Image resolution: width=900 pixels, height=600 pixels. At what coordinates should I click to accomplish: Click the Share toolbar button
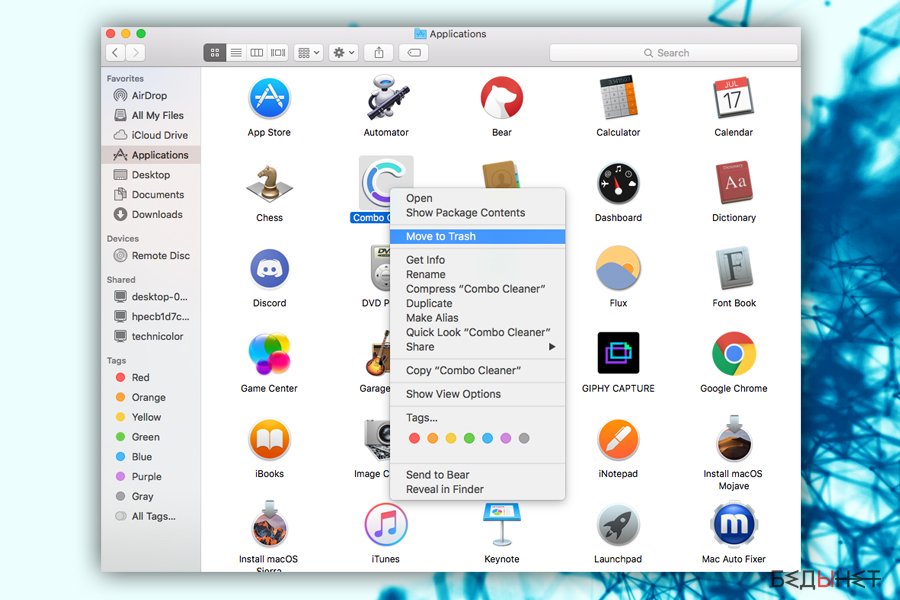coord(379,53)
